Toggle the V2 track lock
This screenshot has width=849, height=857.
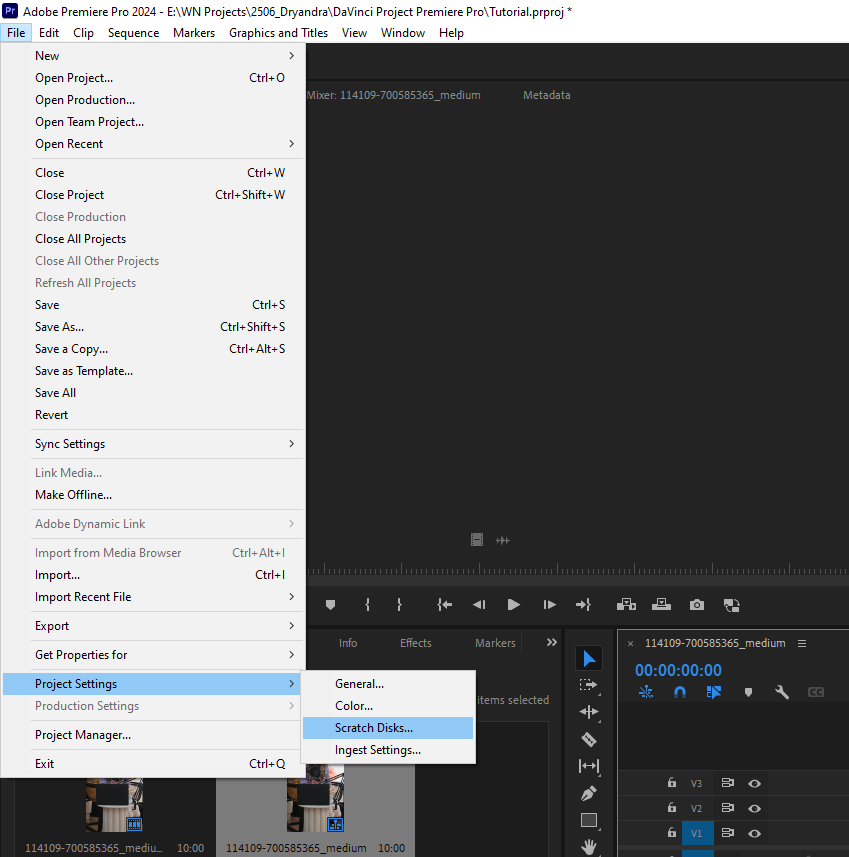[x=672, y=808]
